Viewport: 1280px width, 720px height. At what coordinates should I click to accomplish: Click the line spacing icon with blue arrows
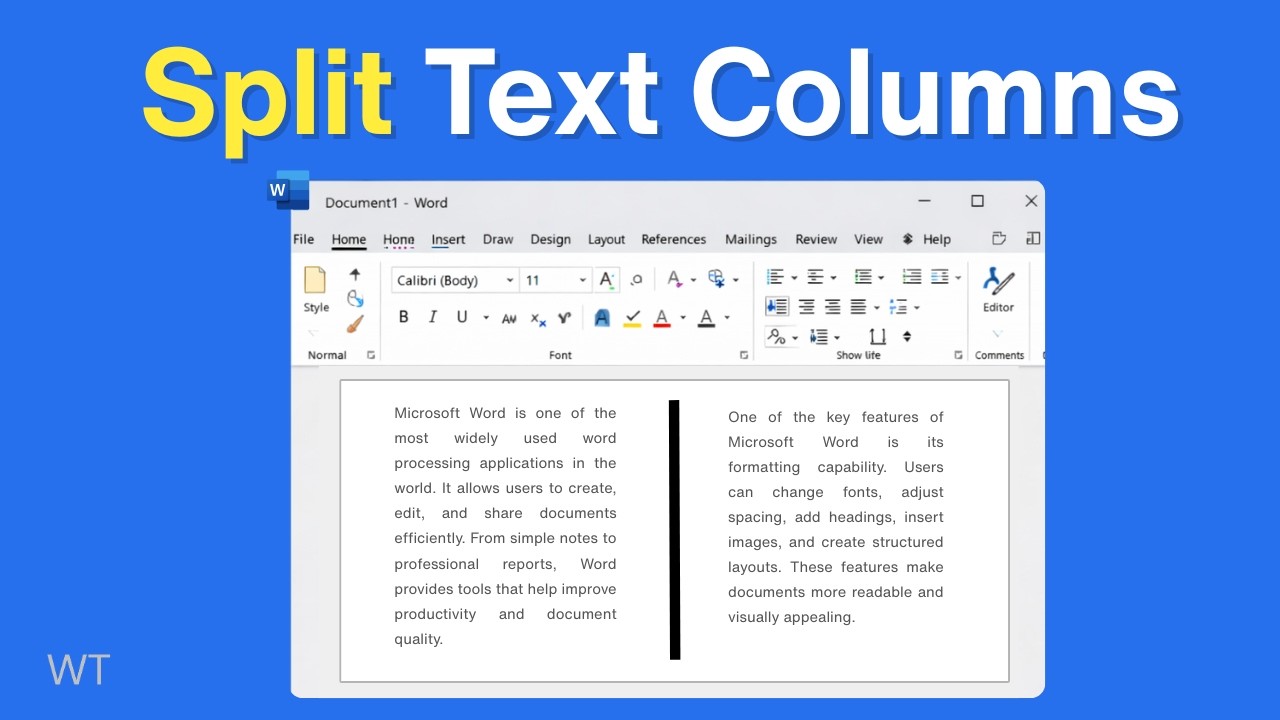898,307
